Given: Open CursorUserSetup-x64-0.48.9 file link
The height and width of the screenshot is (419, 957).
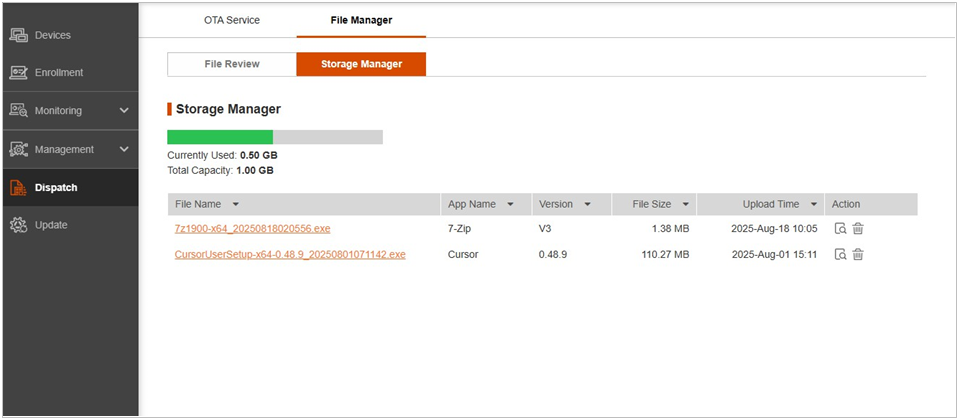Looking at the screenshot, I should tap(290, 254).
